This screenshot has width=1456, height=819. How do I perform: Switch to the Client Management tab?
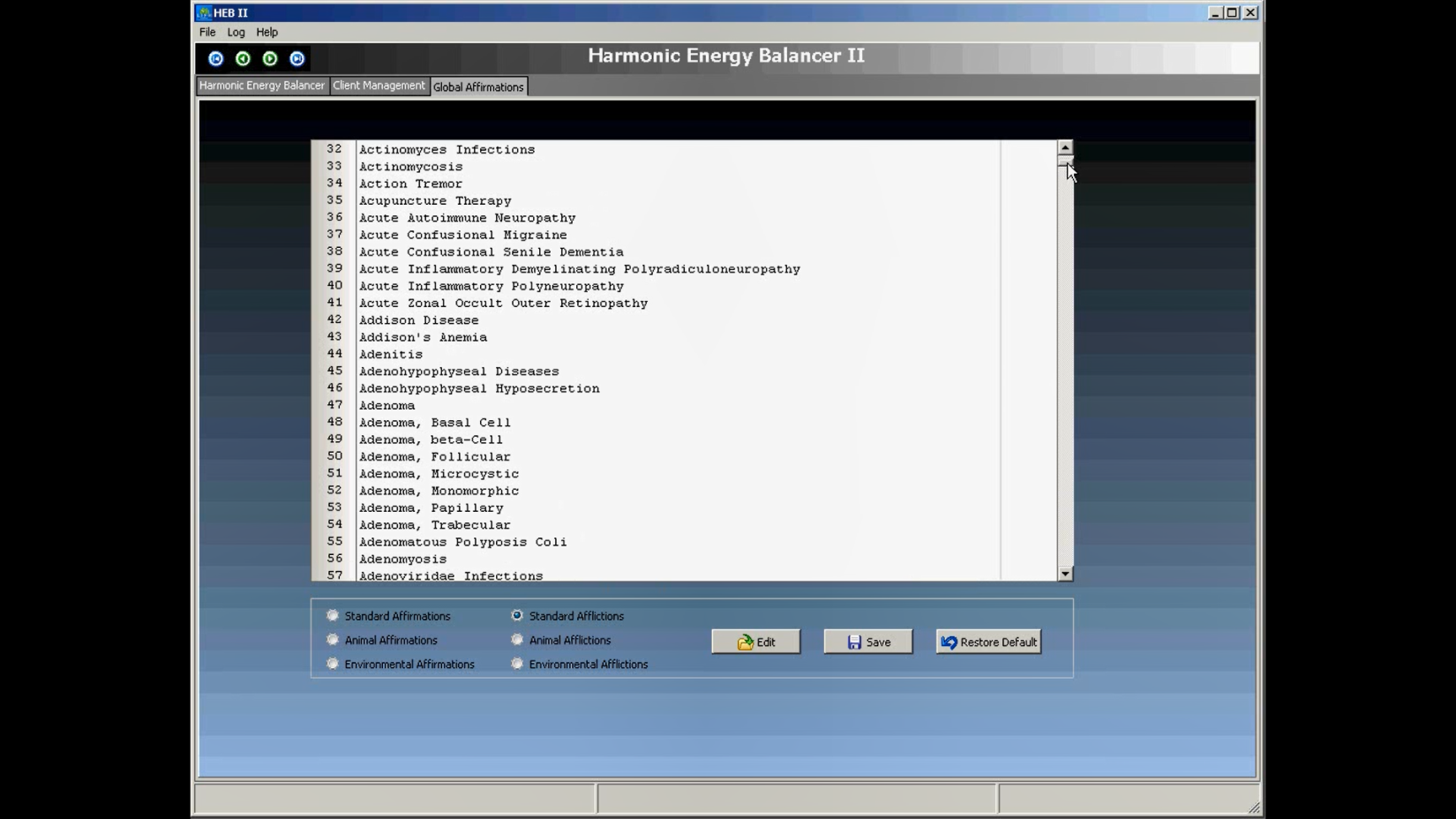point(379,86)
